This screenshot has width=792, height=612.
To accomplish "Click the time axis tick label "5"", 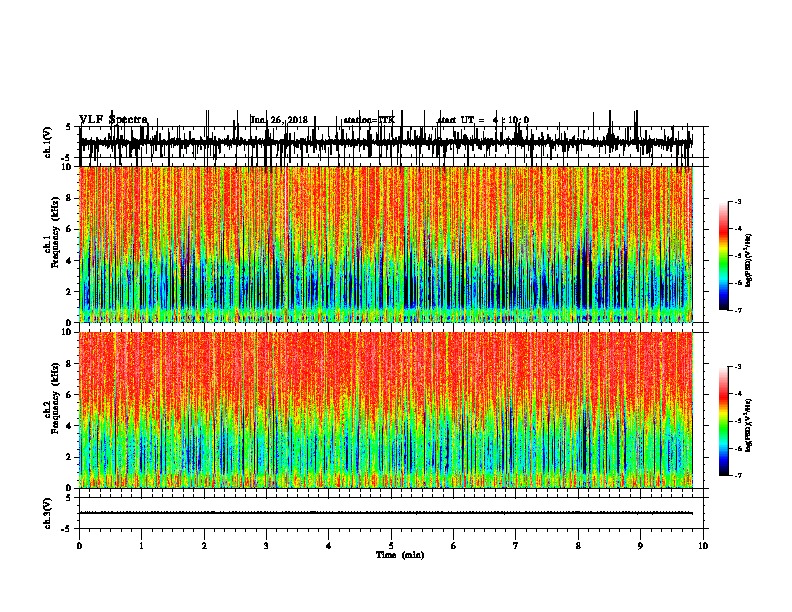I will pos(391,545).
